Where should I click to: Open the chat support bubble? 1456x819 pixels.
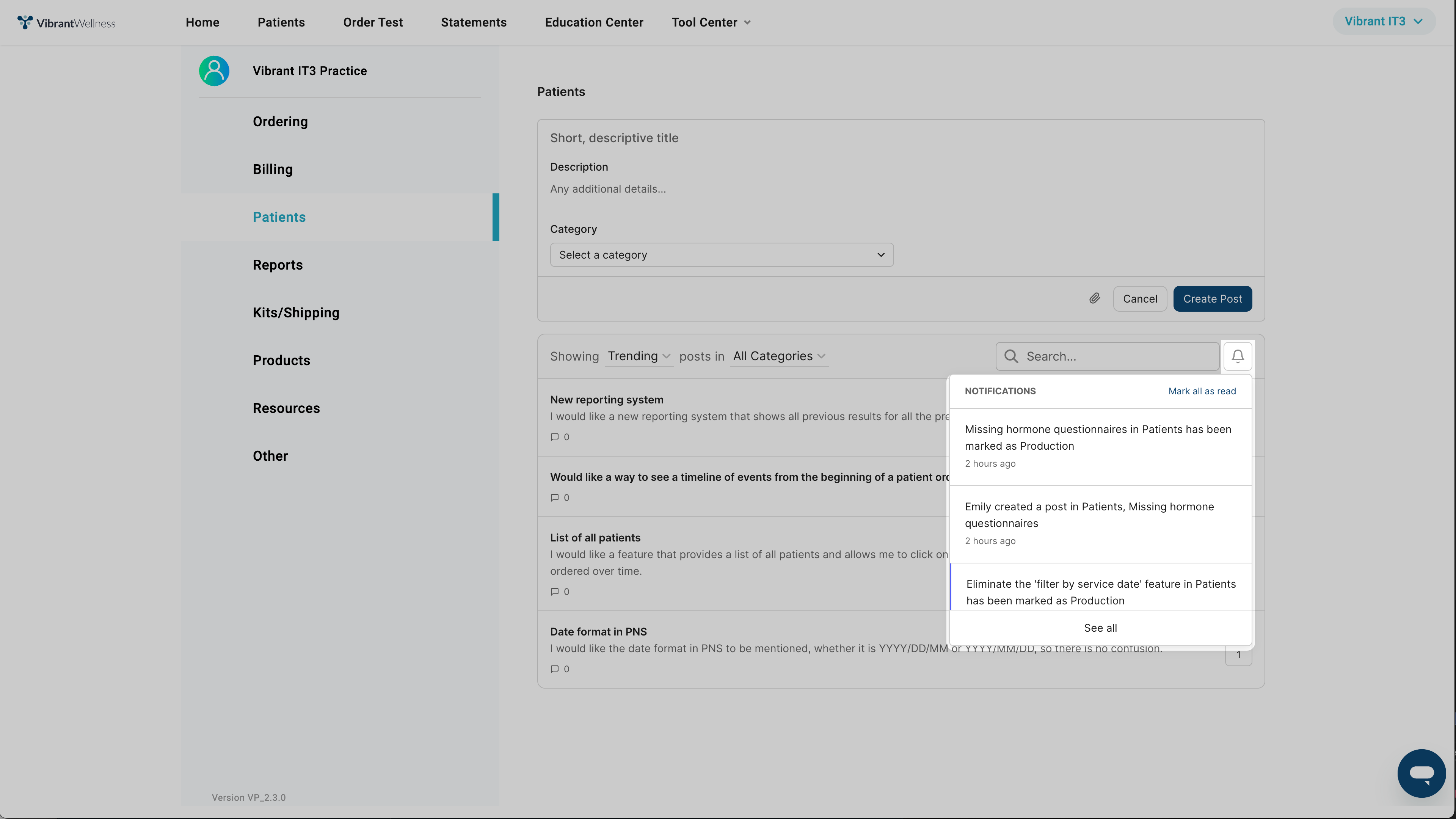pos(1421,773)
